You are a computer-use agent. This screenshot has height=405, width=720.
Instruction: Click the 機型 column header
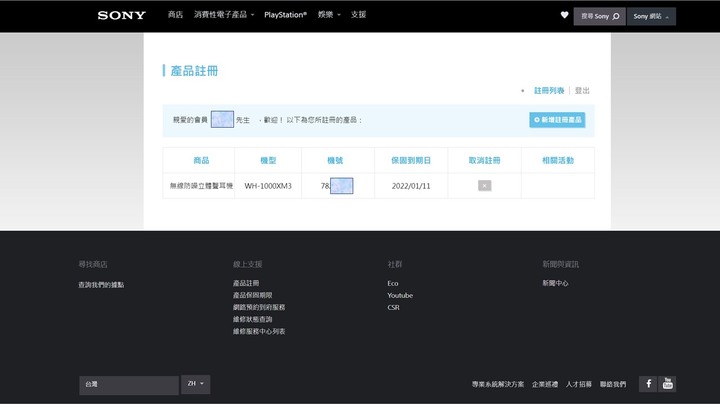pyautogui.click(x=268, y=160)
